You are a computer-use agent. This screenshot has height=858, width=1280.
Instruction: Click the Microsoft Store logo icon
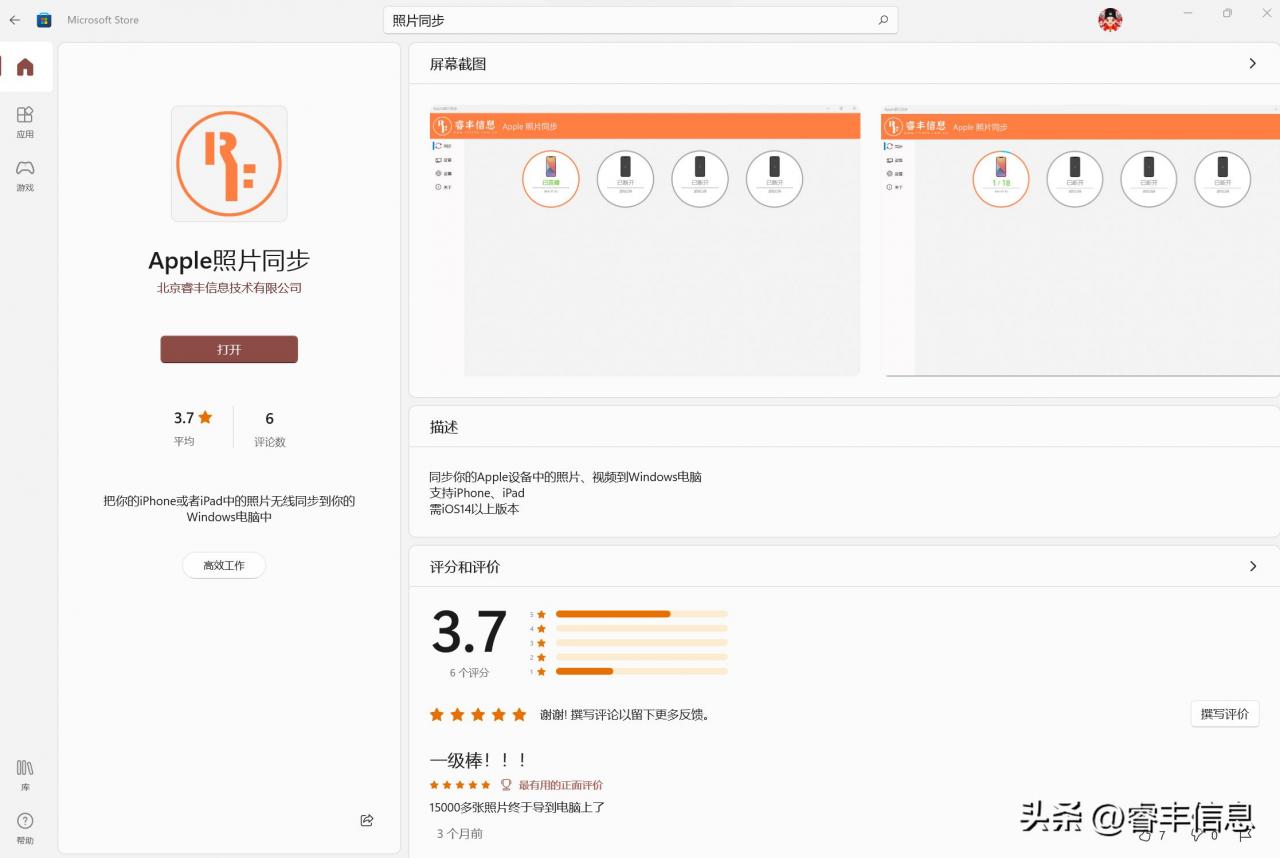[44, 20]
